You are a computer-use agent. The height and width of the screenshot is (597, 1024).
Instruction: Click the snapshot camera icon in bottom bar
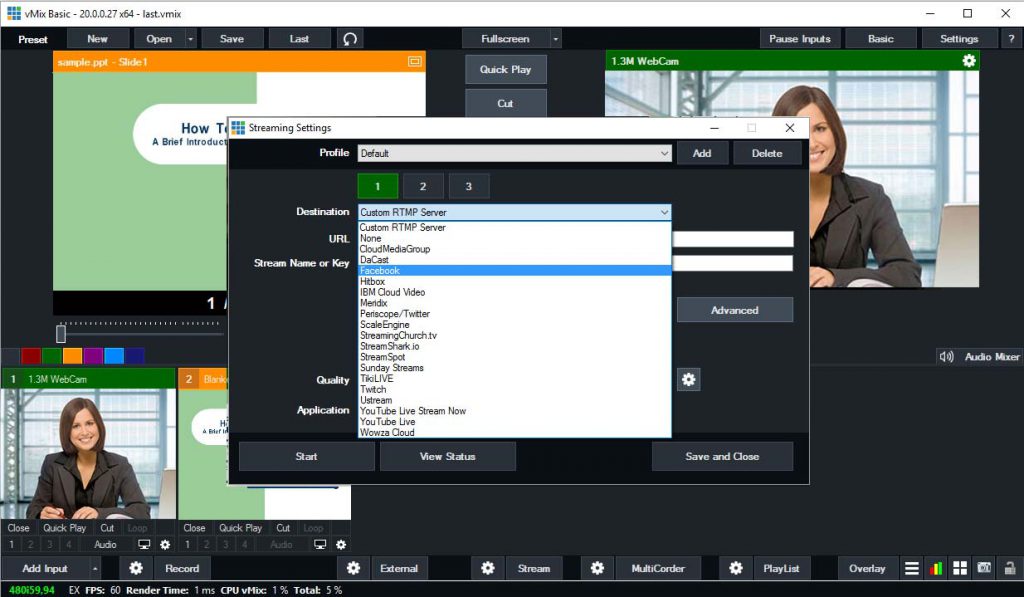pyautogui.click(x=984, y=568)
